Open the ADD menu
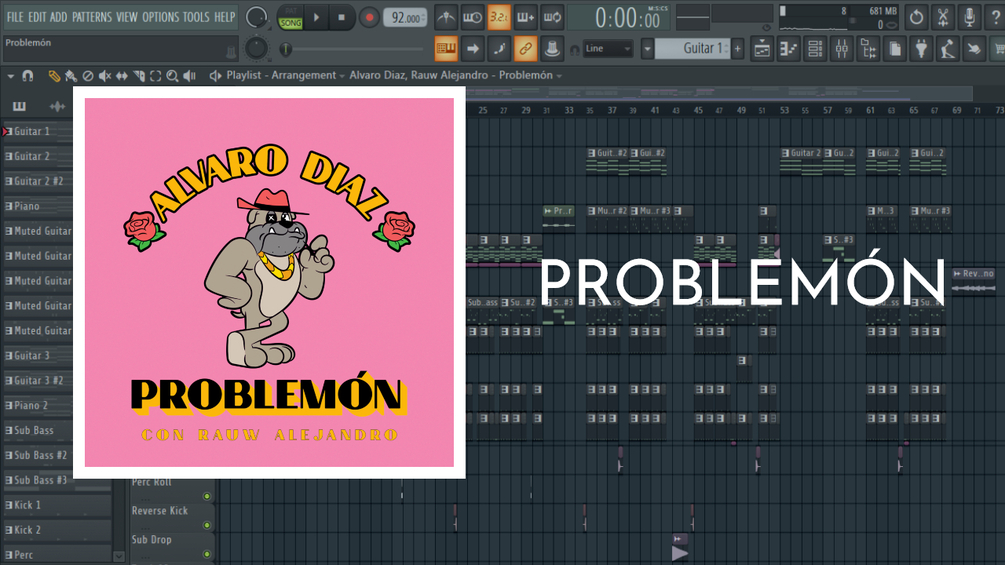The image size is (1005, 565). 58,17
